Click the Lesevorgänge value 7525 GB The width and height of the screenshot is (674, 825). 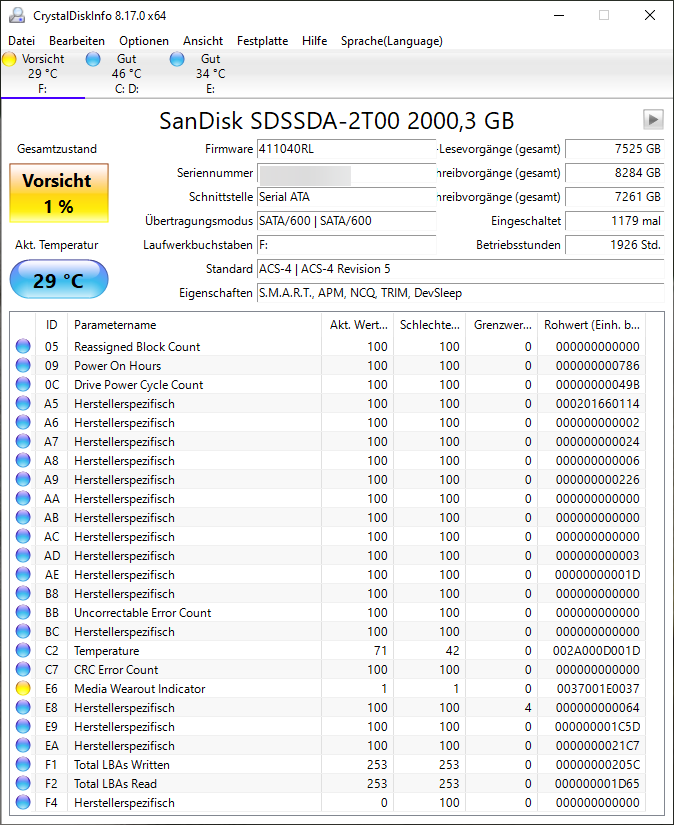pos(615,149)
